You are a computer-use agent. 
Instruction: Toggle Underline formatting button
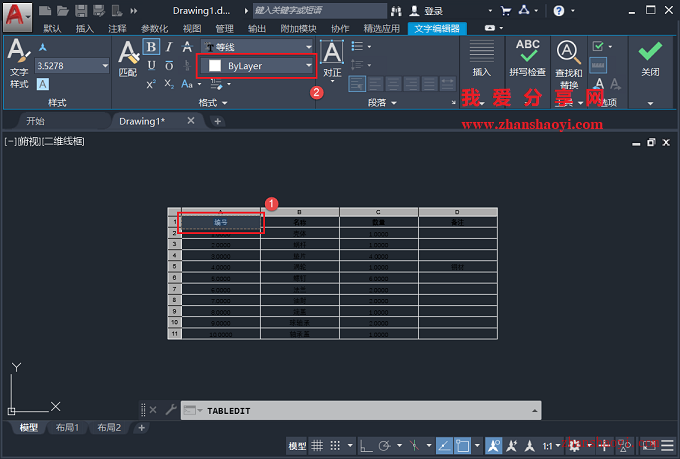151,66
